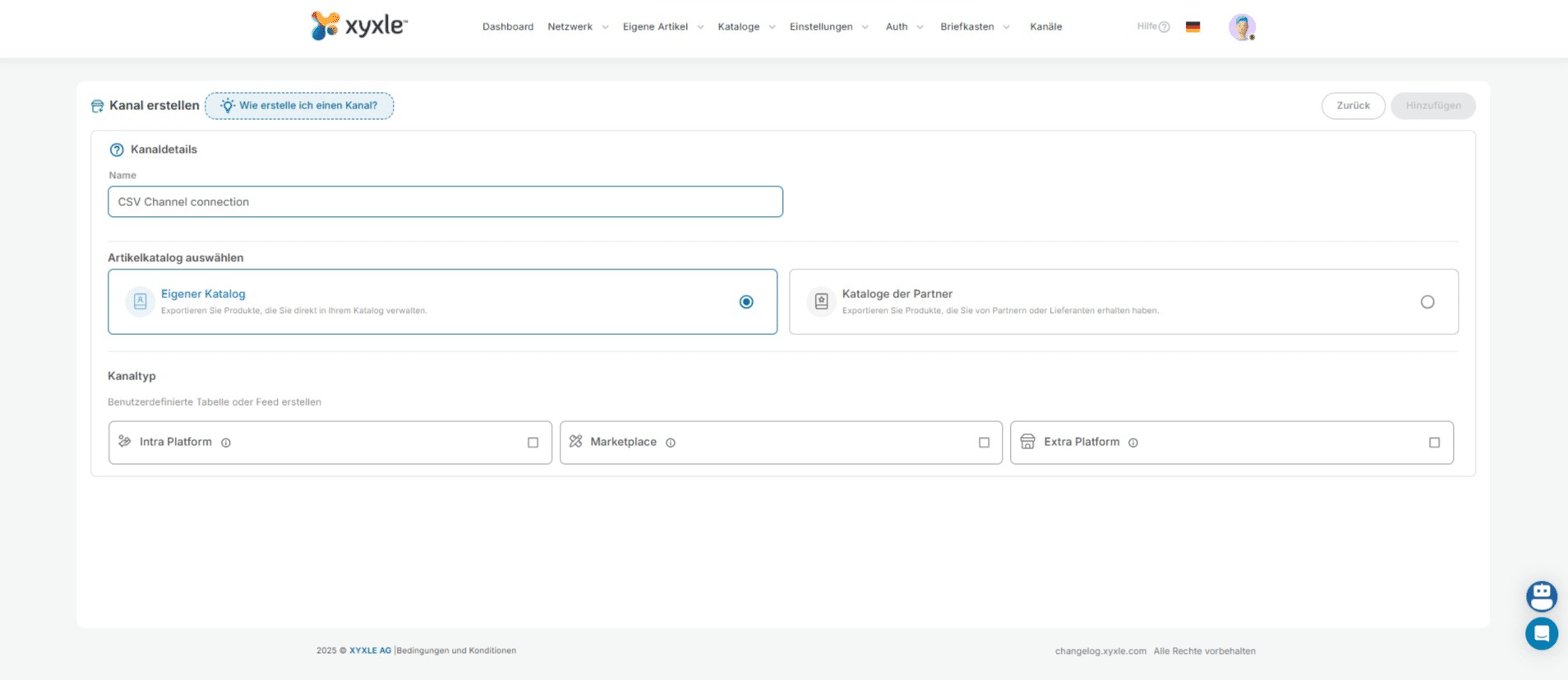Select the Eigener Katalog radio button
The image size is (1568, 680).
click(x=746, y=302)
